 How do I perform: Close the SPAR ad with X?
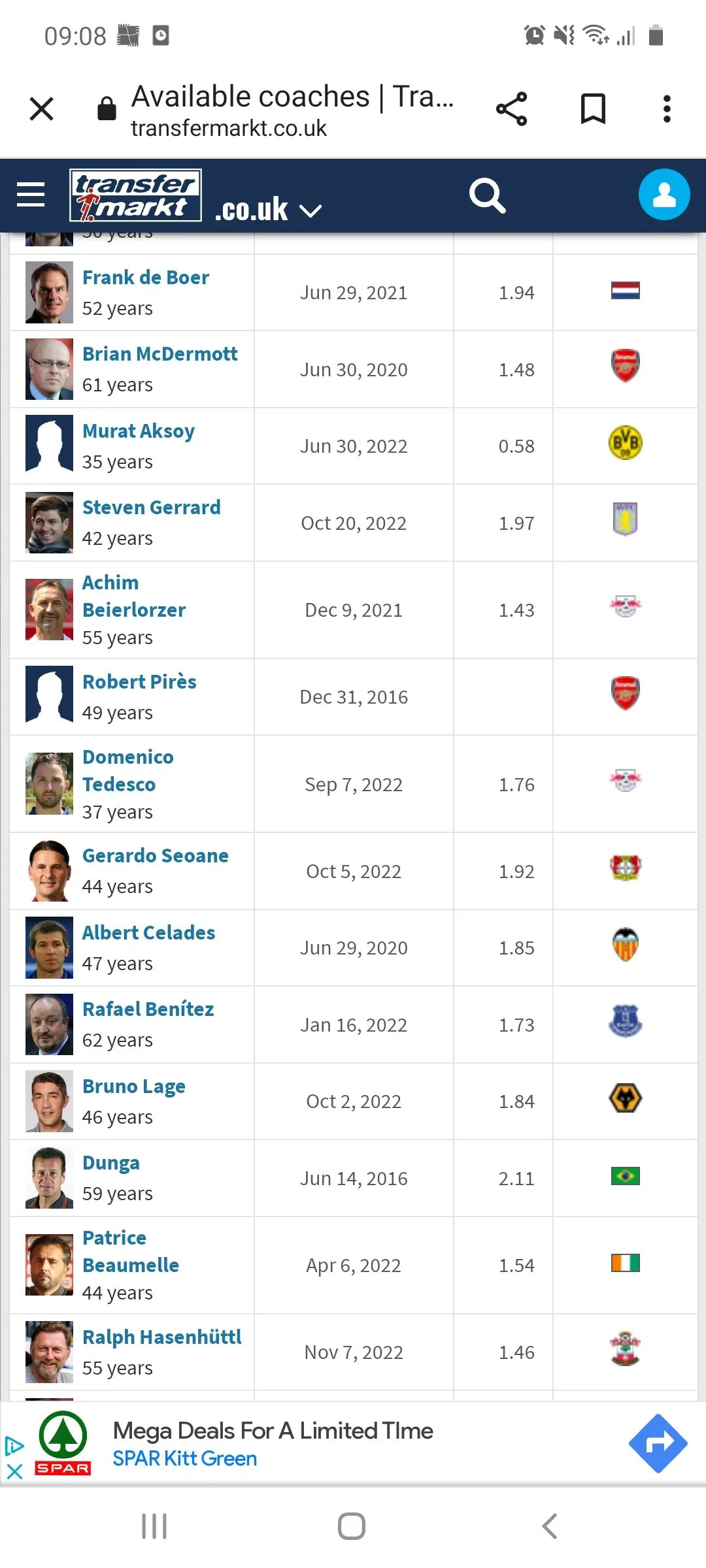(14, 1471)
